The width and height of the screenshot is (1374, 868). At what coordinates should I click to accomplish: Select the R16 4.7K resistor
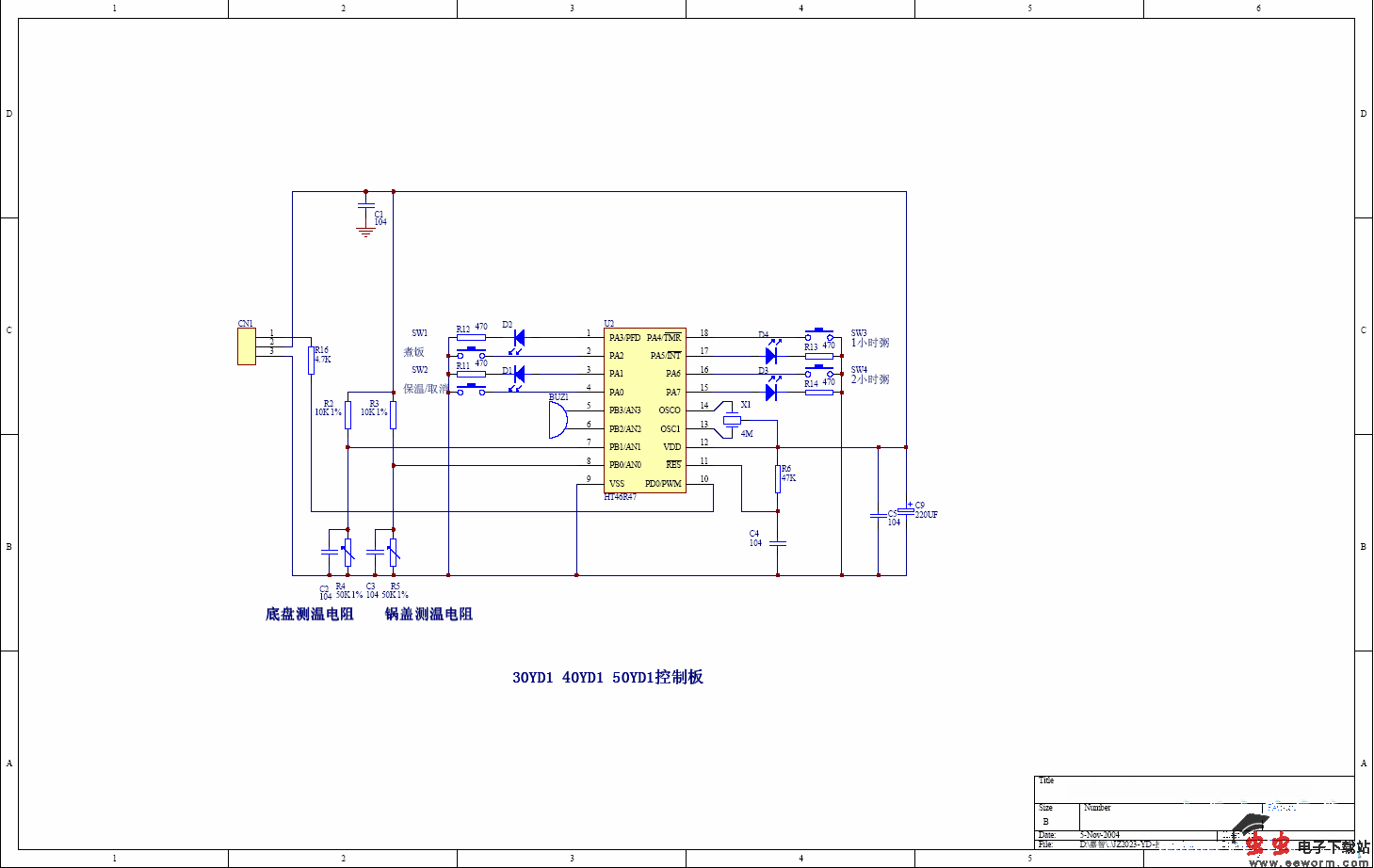[311, 360]
